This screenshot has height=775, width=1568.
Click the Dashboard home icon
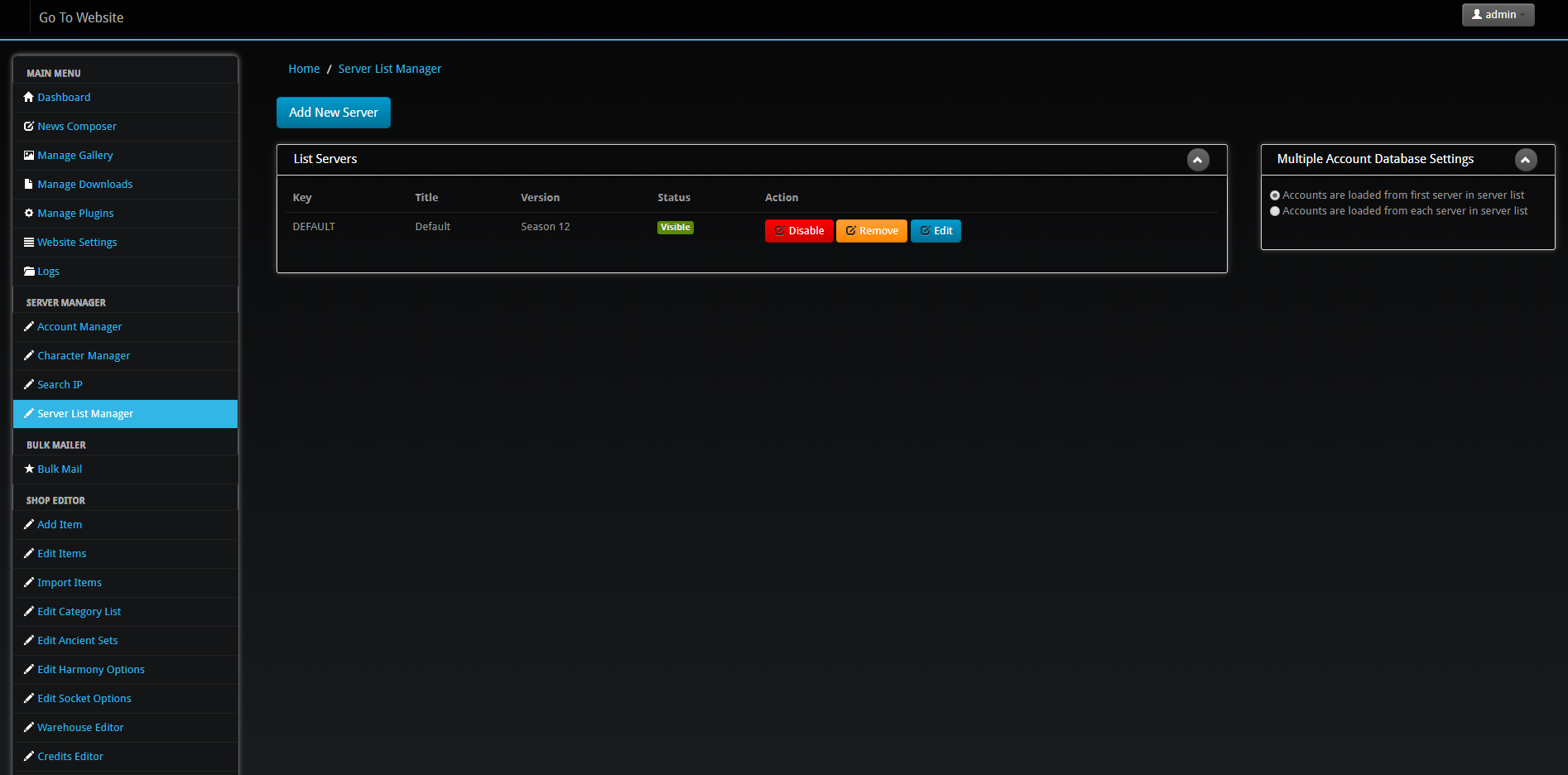coord(29,97)
